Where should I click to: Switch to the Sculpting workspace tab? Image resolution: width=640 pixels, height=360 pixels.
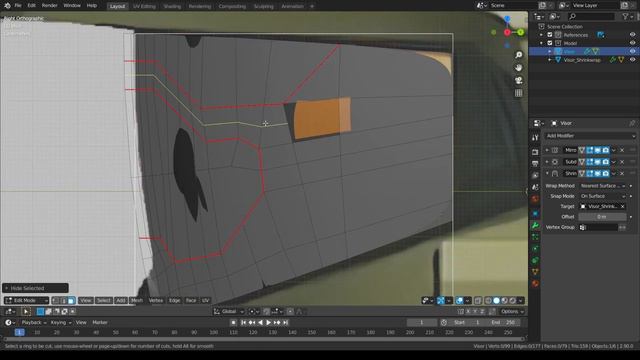click(x=264, y=6)
